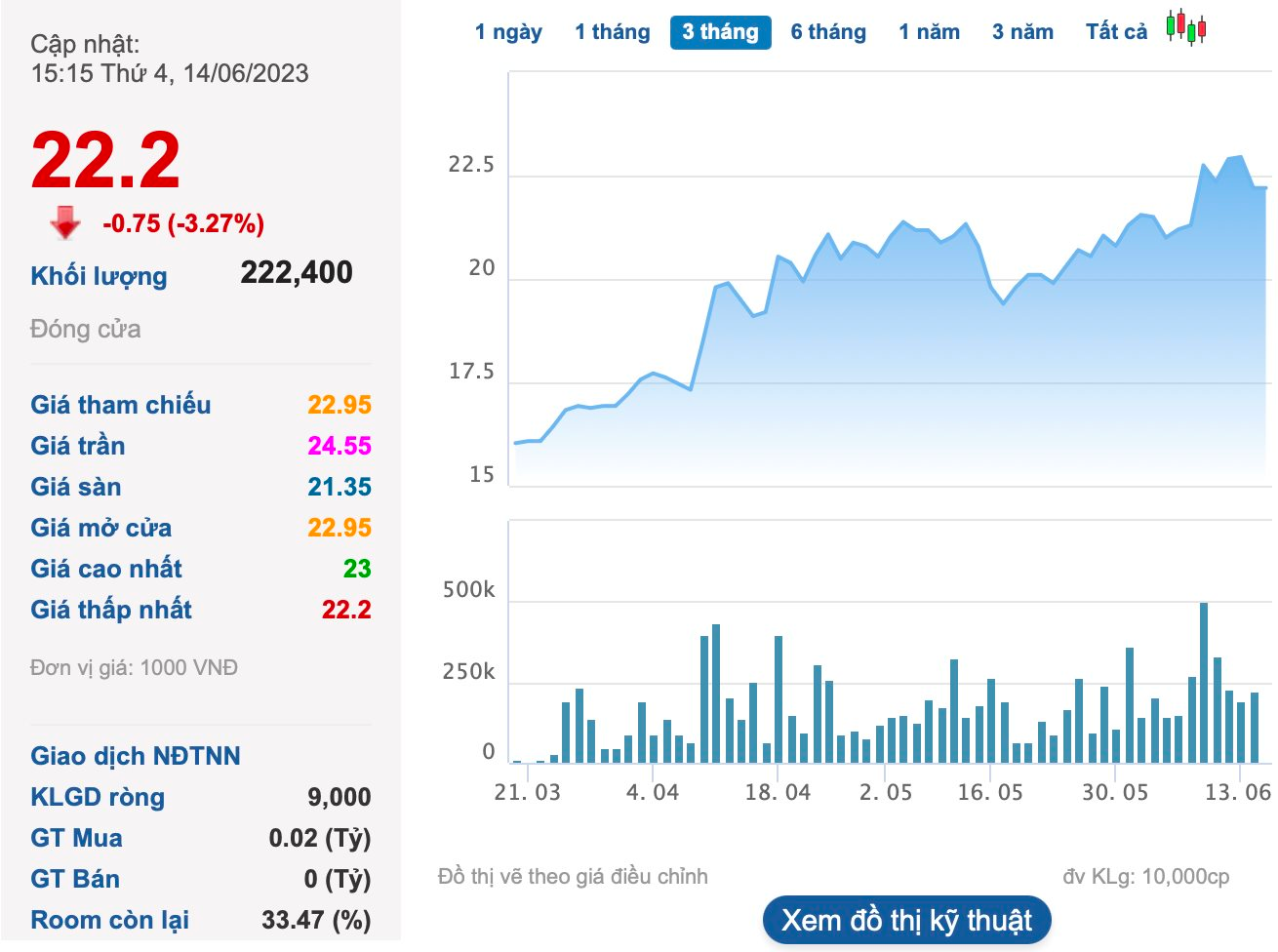Click the highest price value 23

click(357, 569)
